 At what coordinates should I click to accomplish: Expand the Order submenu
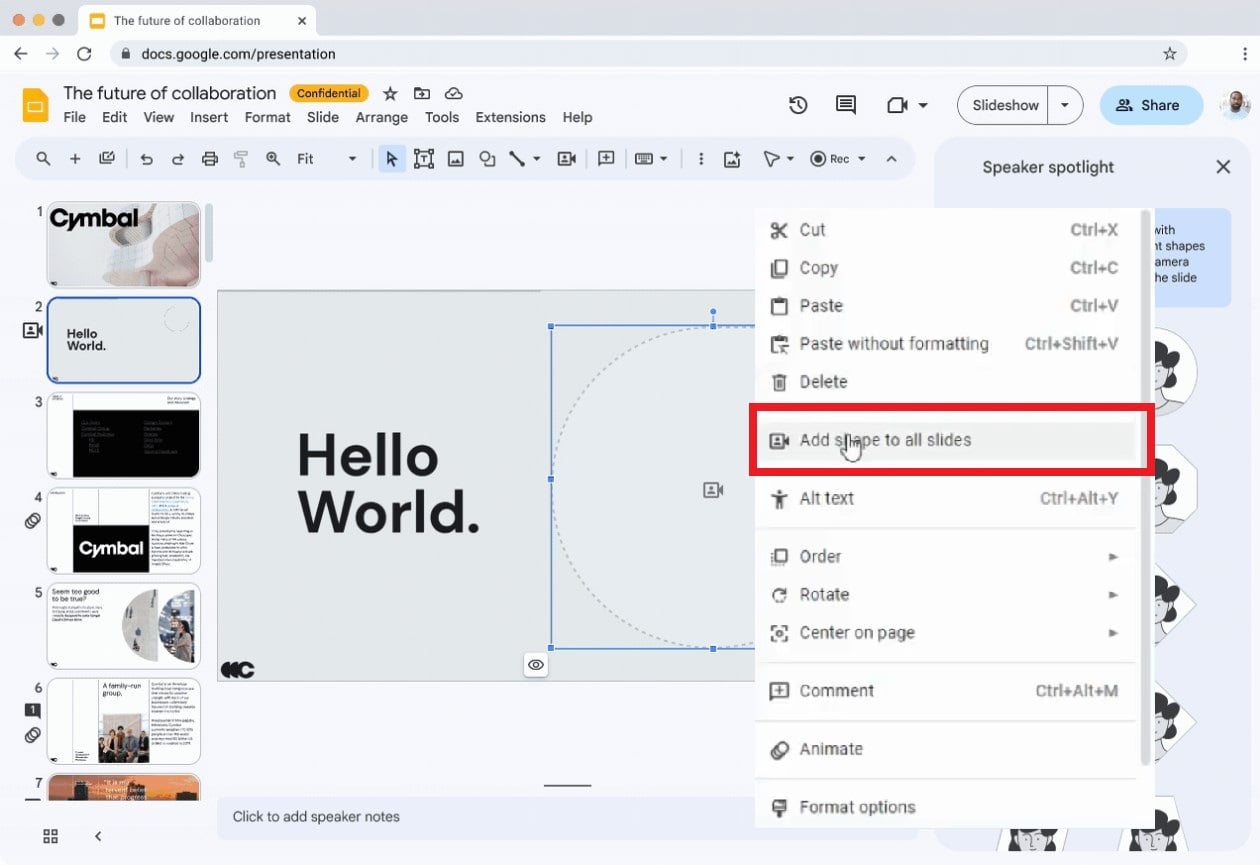tap(946, 556)
